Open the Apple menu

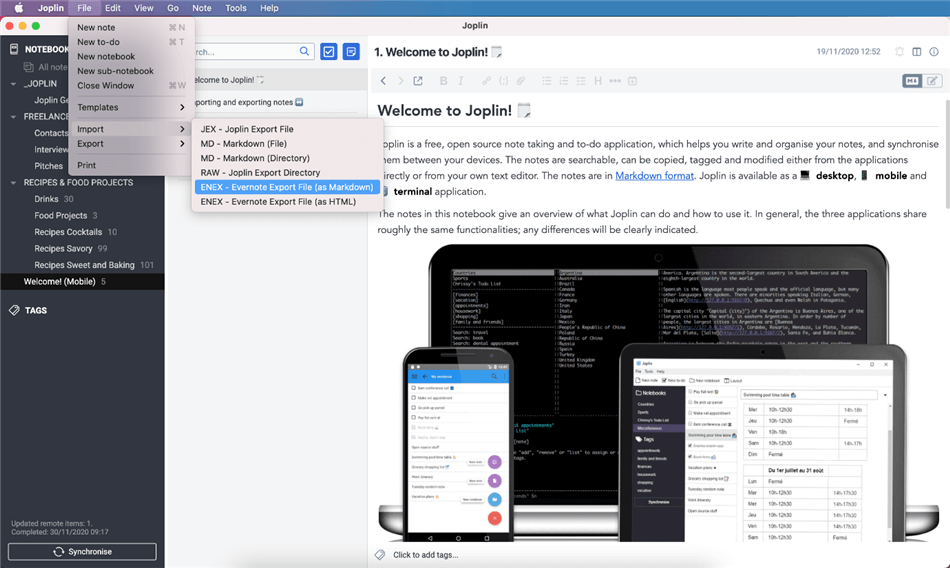(19, 8)
